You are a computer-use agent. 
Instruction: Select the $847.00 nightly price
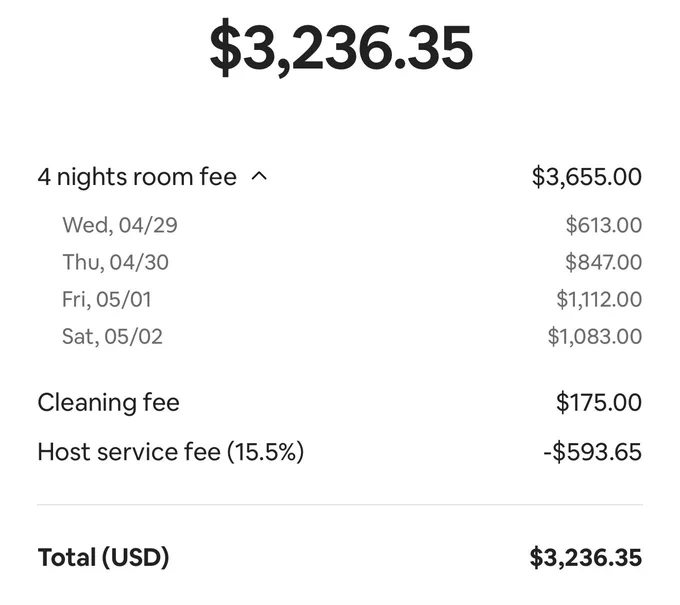[x=604, y=262]
